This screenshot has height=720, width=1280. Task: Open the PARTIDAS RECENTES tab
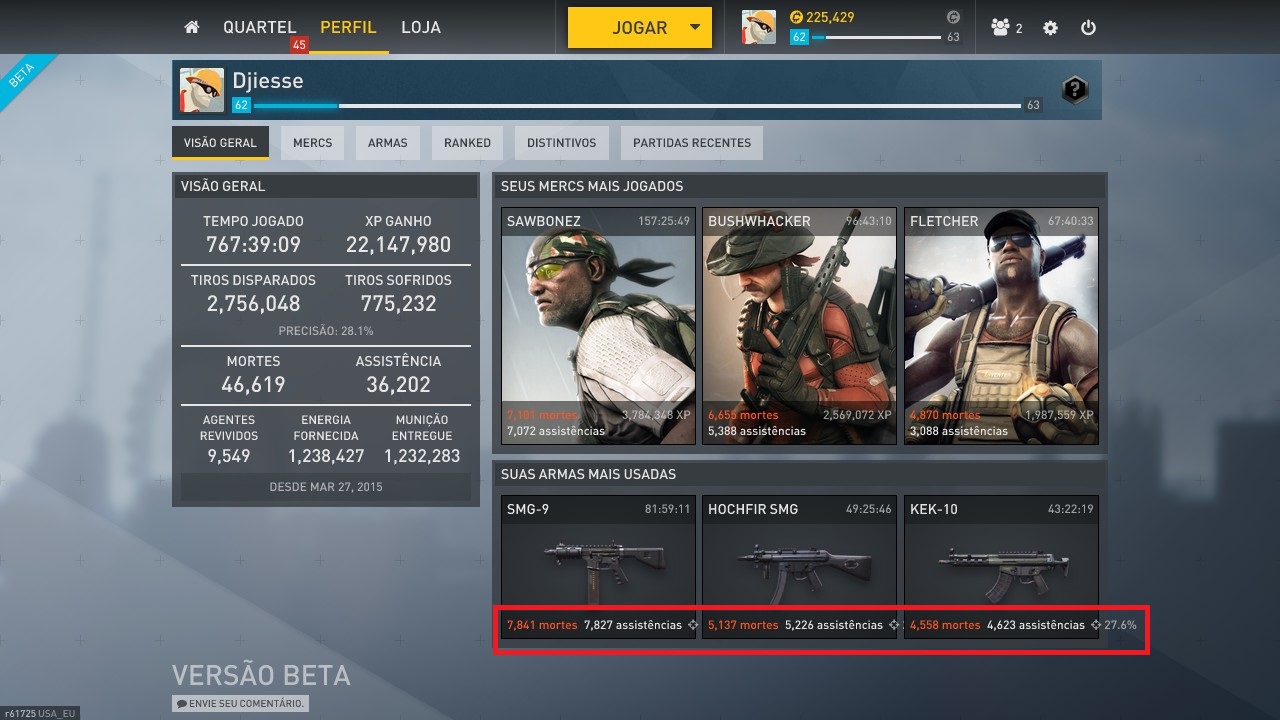(692, 143)
